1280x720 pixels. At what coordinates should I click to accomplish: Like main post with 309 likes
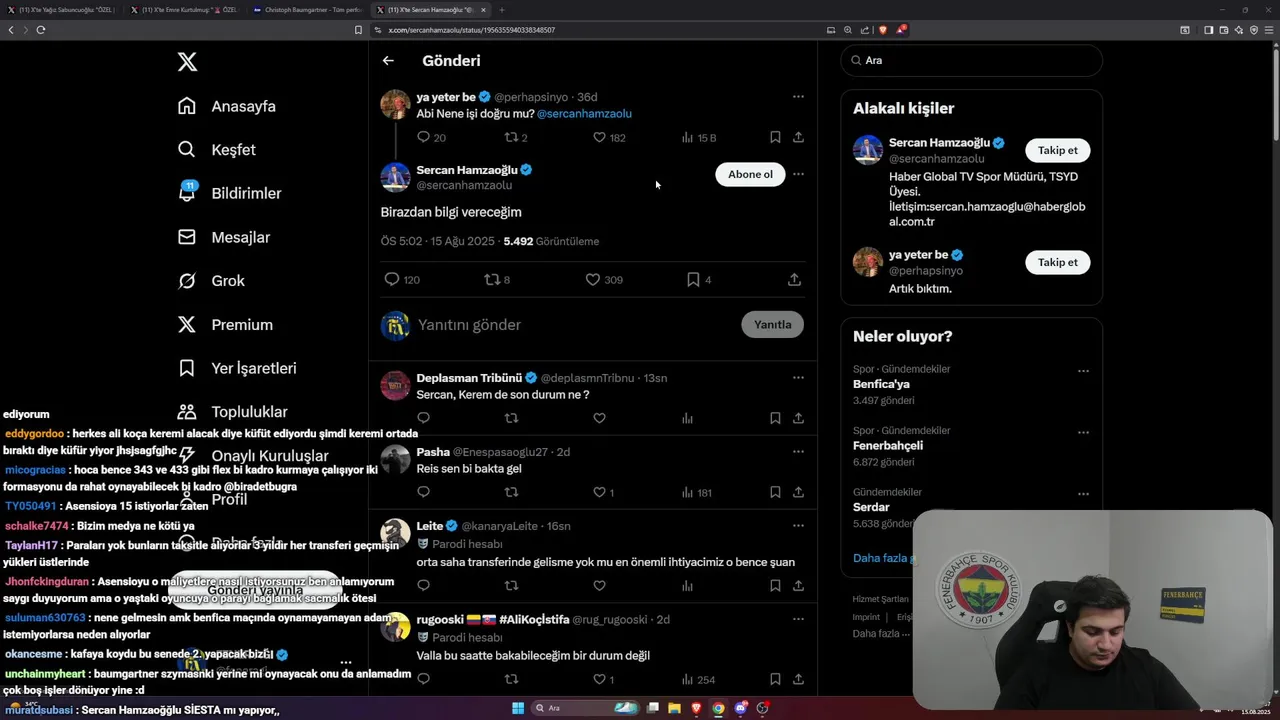tap(592, 280)
